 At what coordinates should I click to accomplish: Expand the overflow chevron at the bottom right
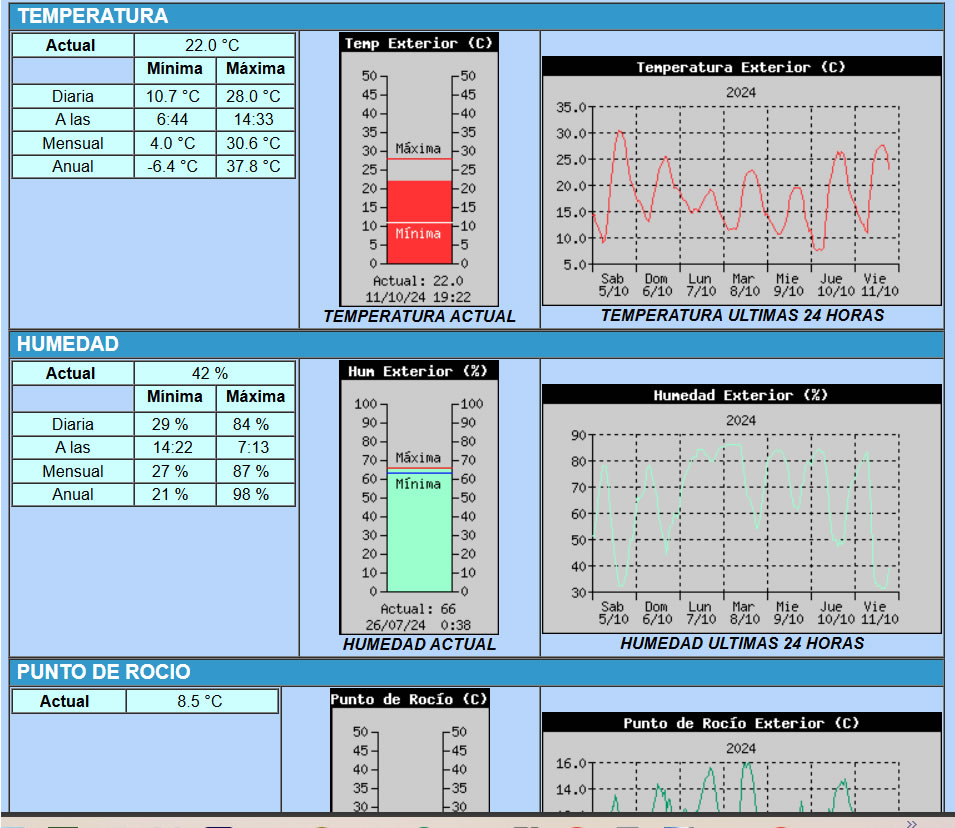coord(911,823)
